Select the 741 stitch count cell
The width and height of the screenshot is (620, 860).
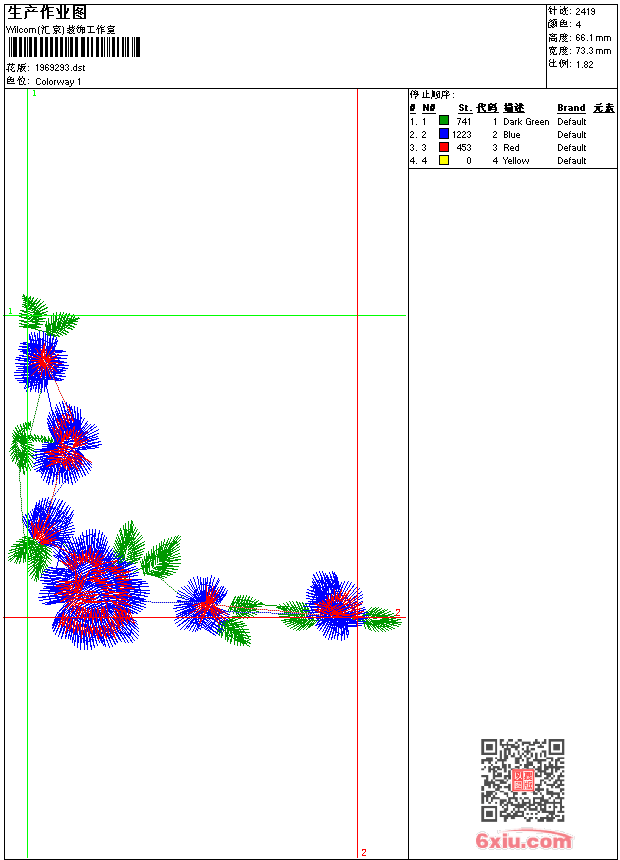coord(464,122)
